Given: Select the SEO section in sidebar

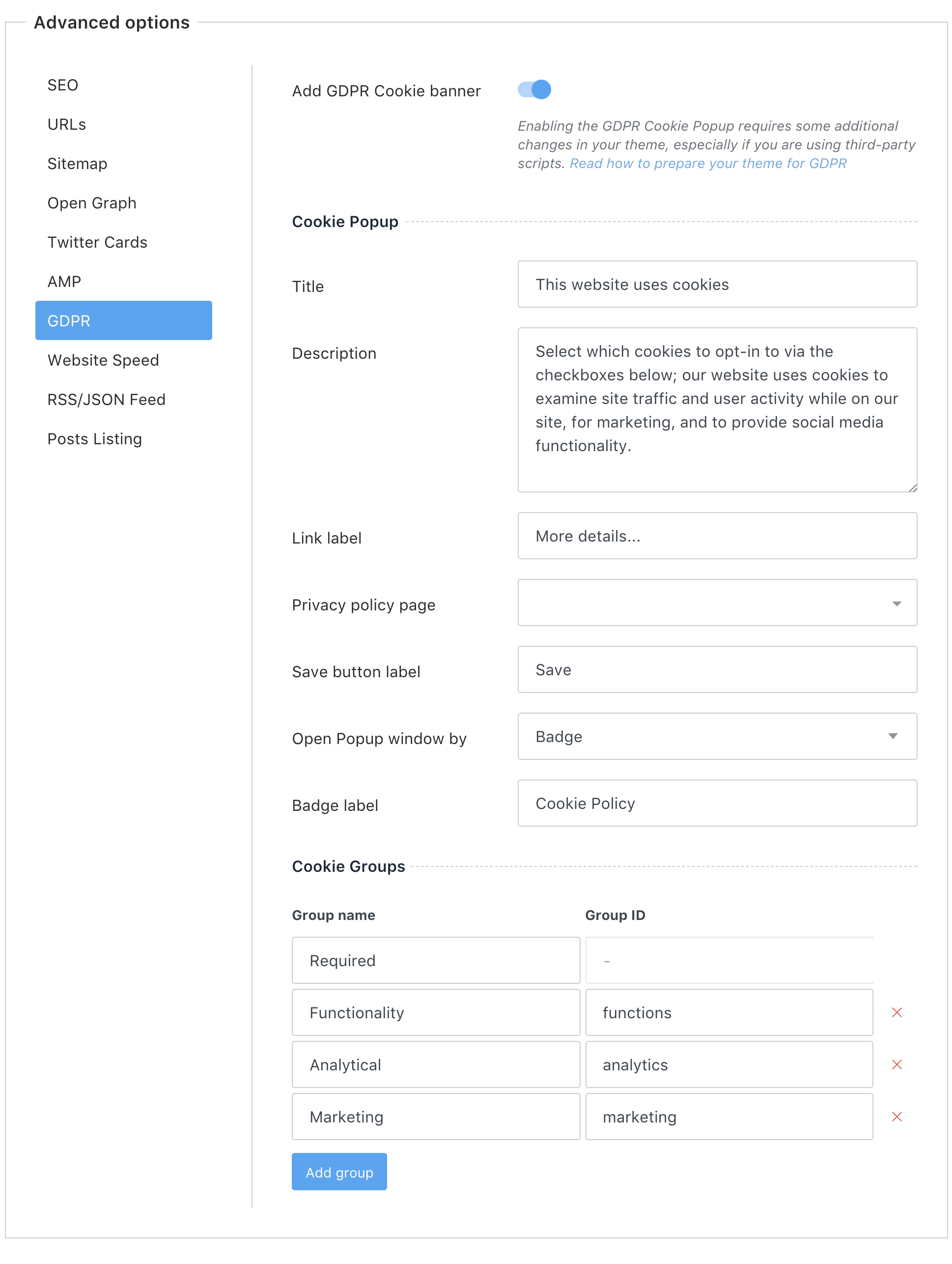Looking at the screenshot, I should 62,85.
